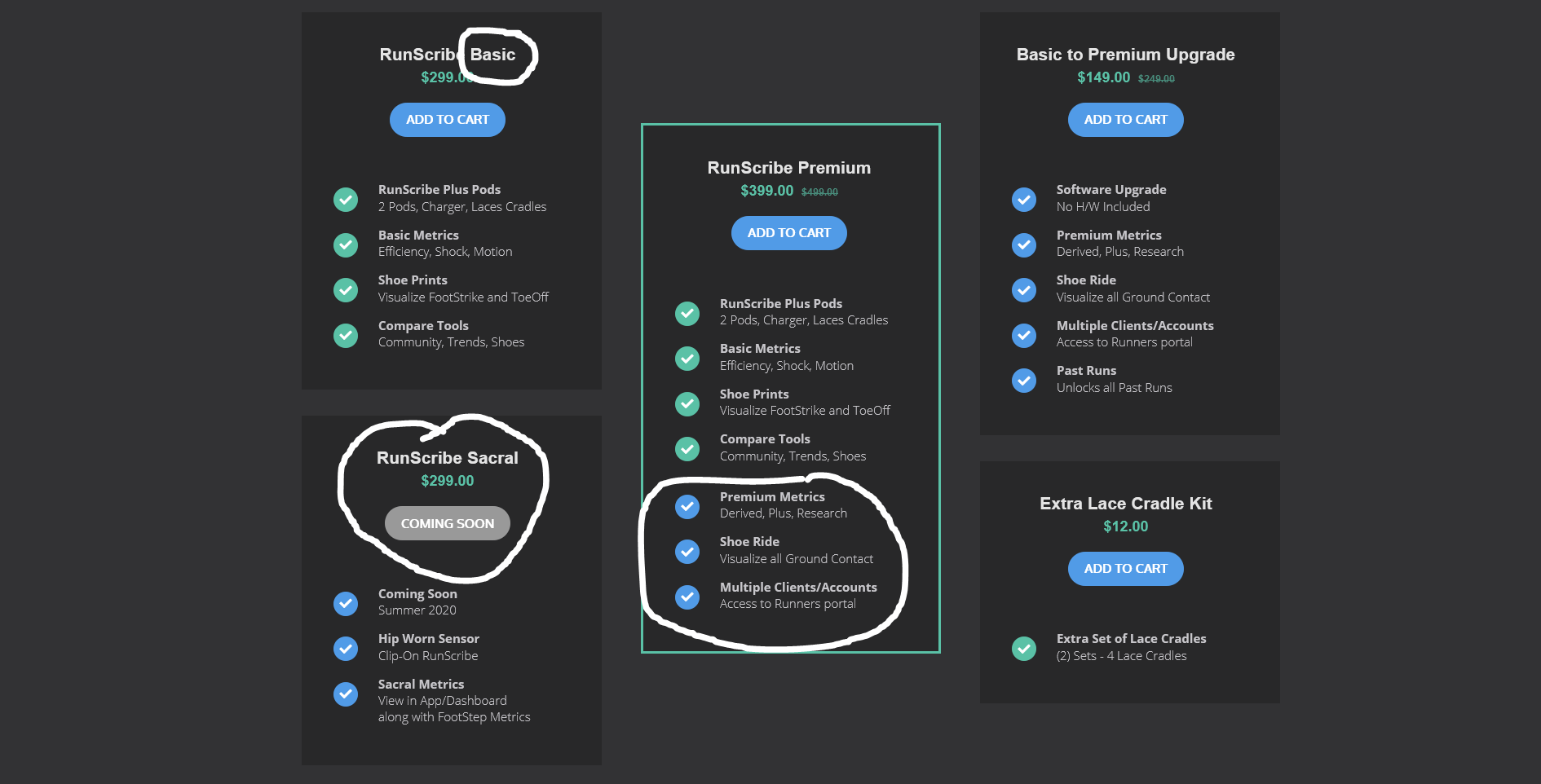Click checkmark beside Compare Tools in Premium card

[687, 448]
